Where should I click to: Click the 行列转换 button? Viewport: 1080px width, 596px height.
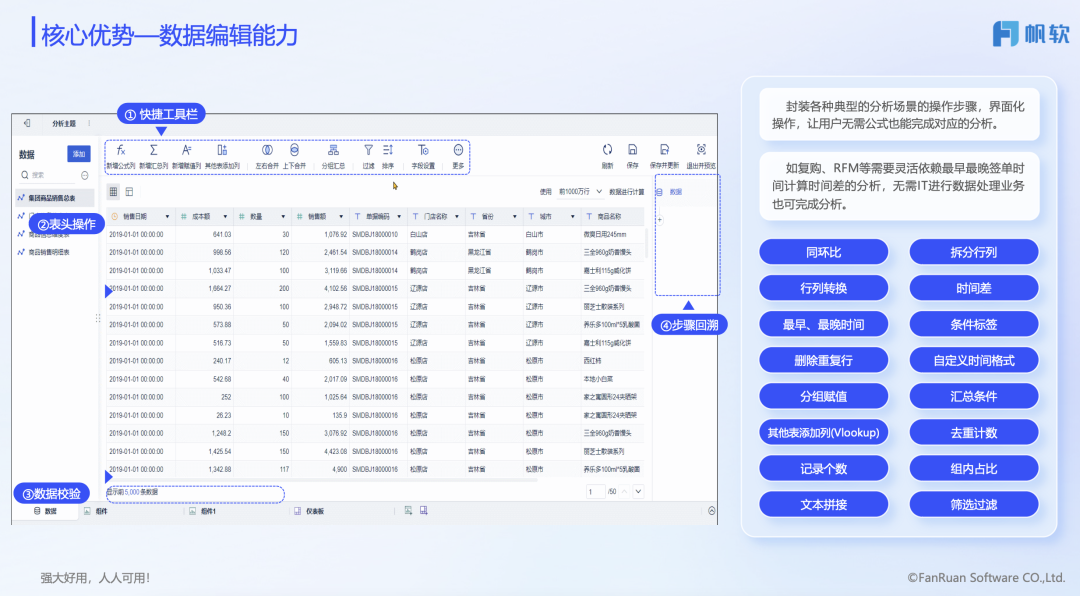[x=824, y=288]
